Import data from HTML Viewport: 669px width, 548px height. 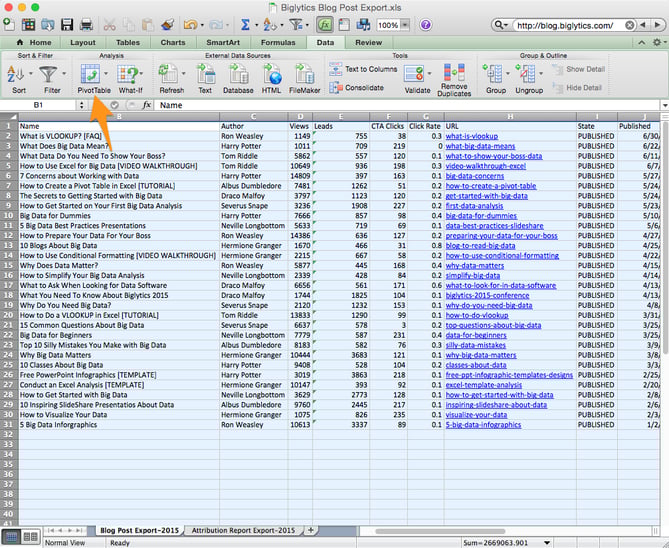pyautogui.click(x=272, y=79)
